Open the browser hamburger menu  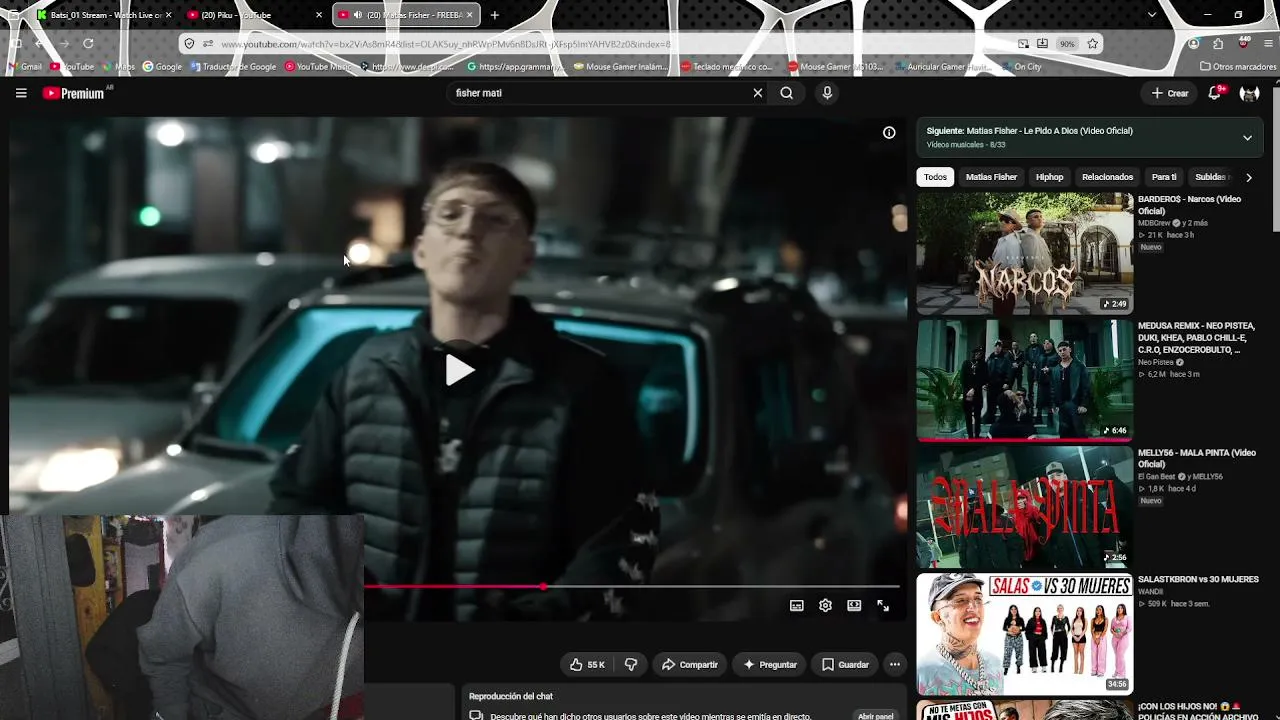(1268, 44)
